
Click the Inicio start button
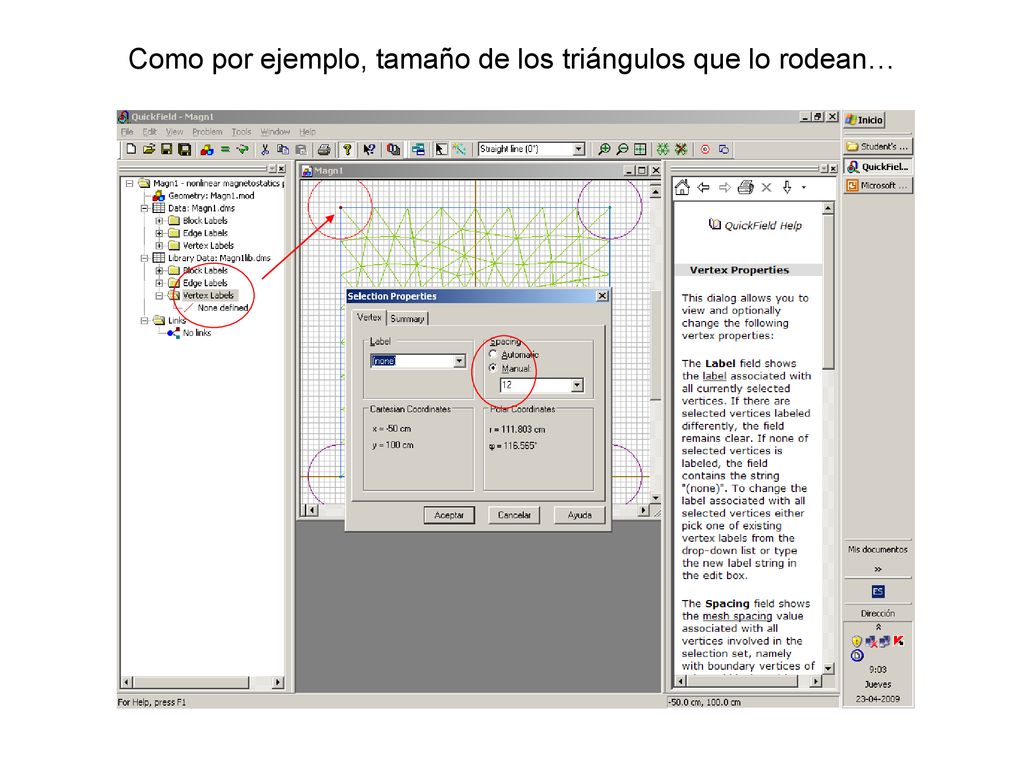tap(865, 120)
